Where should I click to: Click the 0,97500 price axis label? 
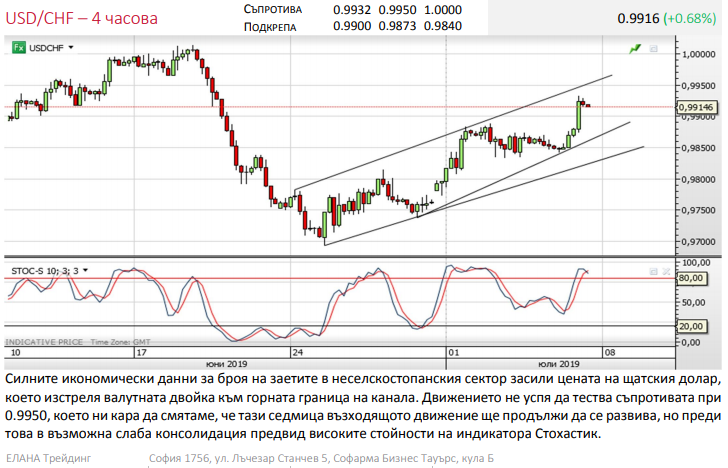point(698,210)
